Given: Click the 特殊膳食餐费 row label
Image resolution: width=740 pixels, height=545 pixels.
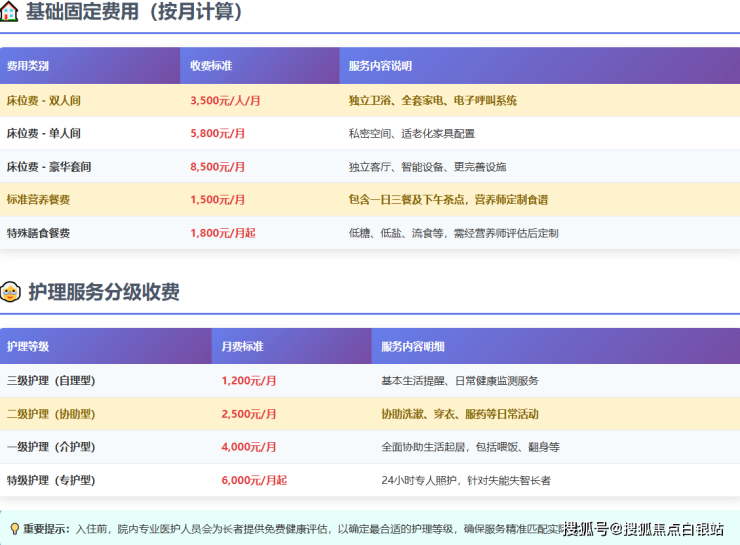Looking at the screenshot, I should coord(38,233).
